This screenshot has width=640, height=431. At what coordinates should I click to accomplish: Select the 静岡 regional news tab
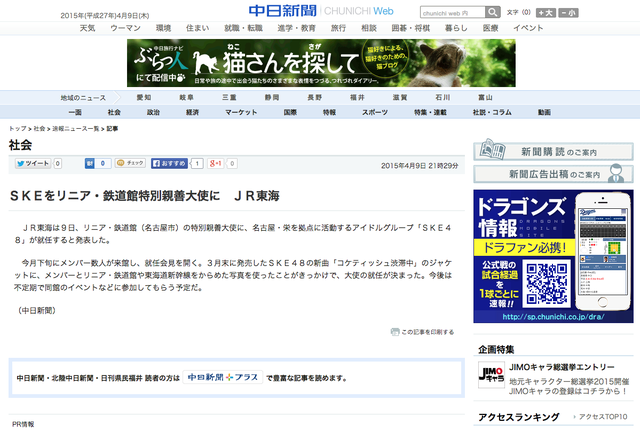tap(272, 98)
